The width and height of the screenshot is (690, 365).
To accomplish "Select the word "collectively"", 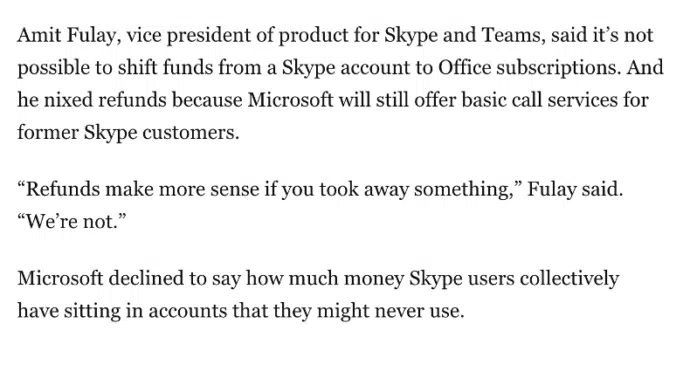I will [x=569, y=279].
